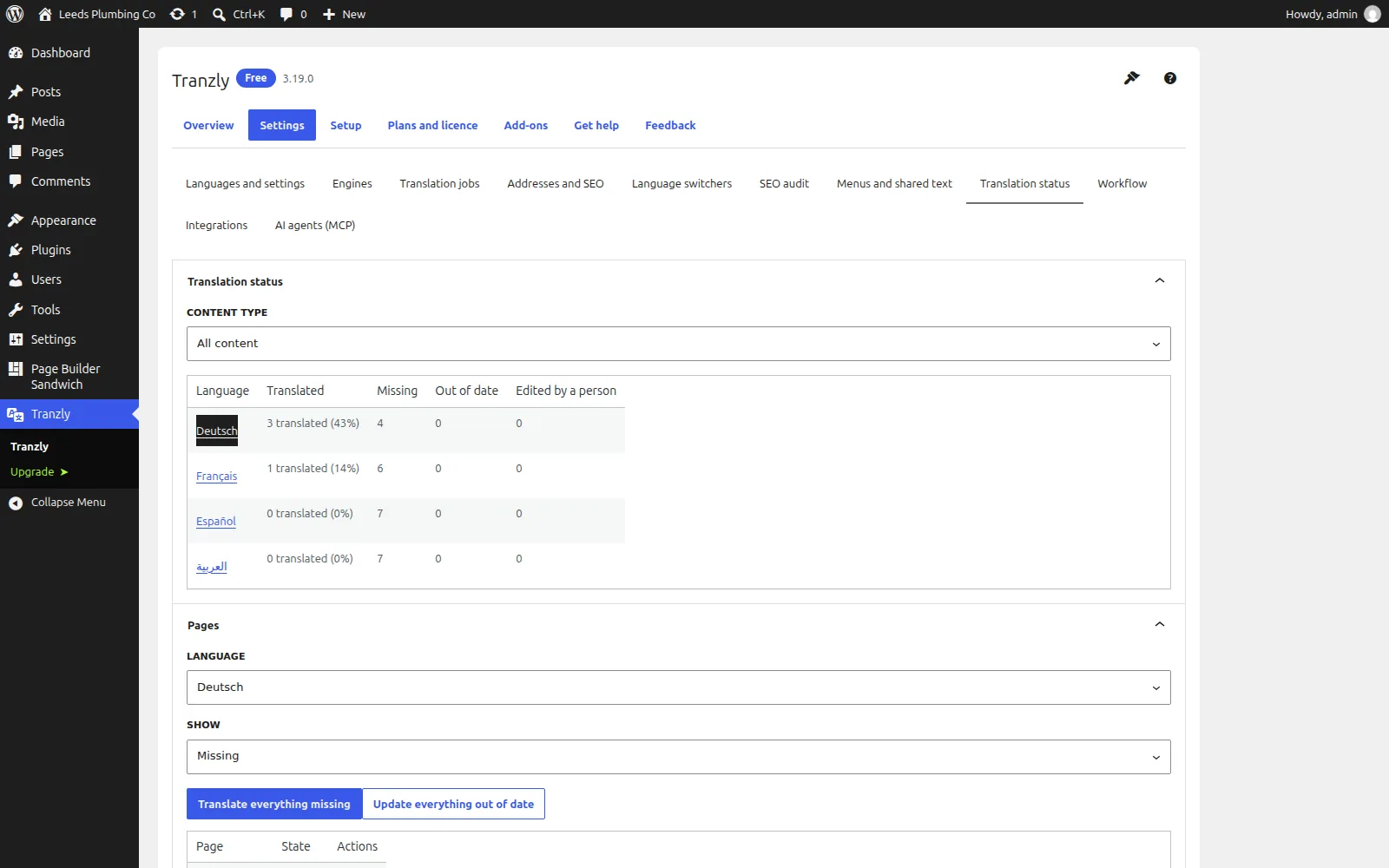Open the comments bubble in admin bar
The height and width of the screenshot is (868, 1389).
tap(286, 14)
